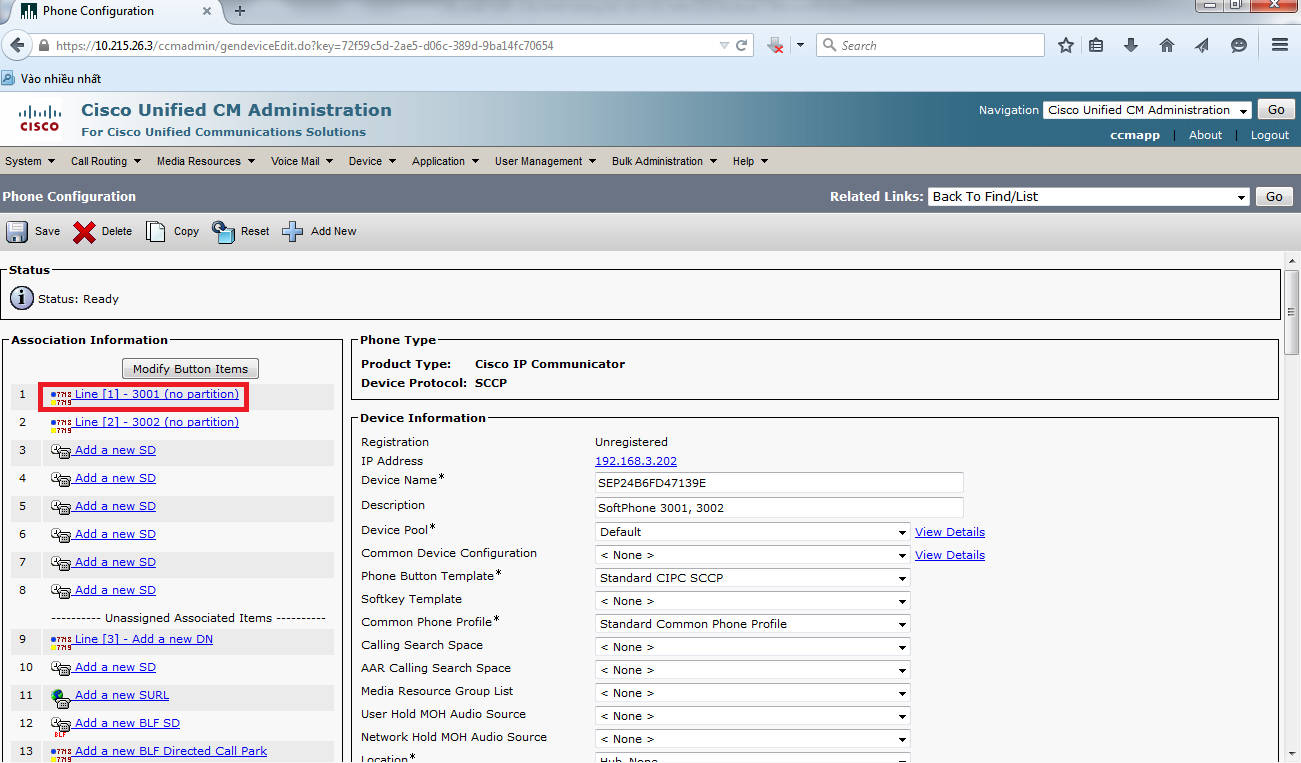The image size is (1301, 763).
Task: Open the Help menu
Action: coord(750,161)
